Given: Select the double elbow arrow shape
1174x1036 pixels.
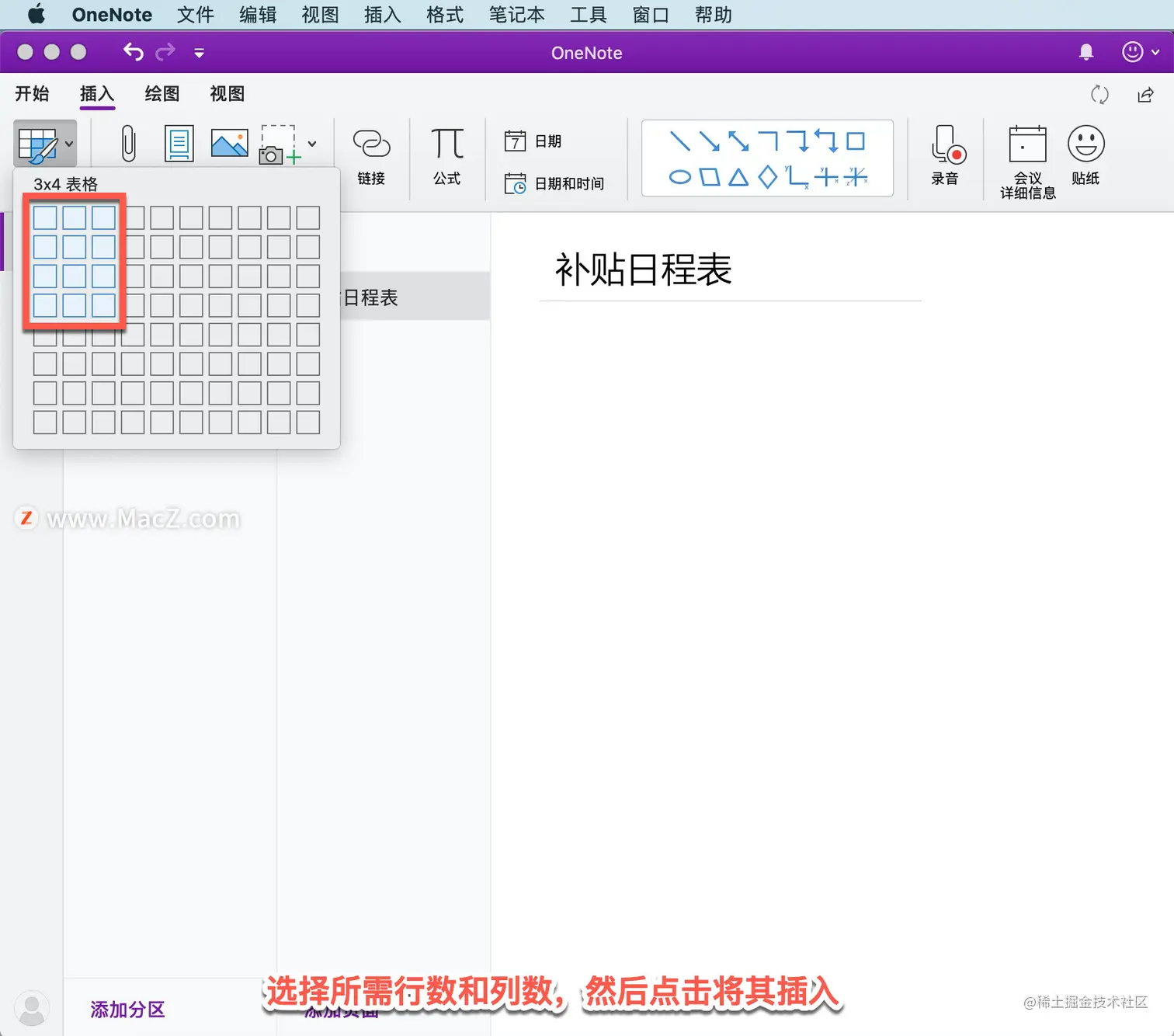Looking at the screenshot, I should pos(826,141).
